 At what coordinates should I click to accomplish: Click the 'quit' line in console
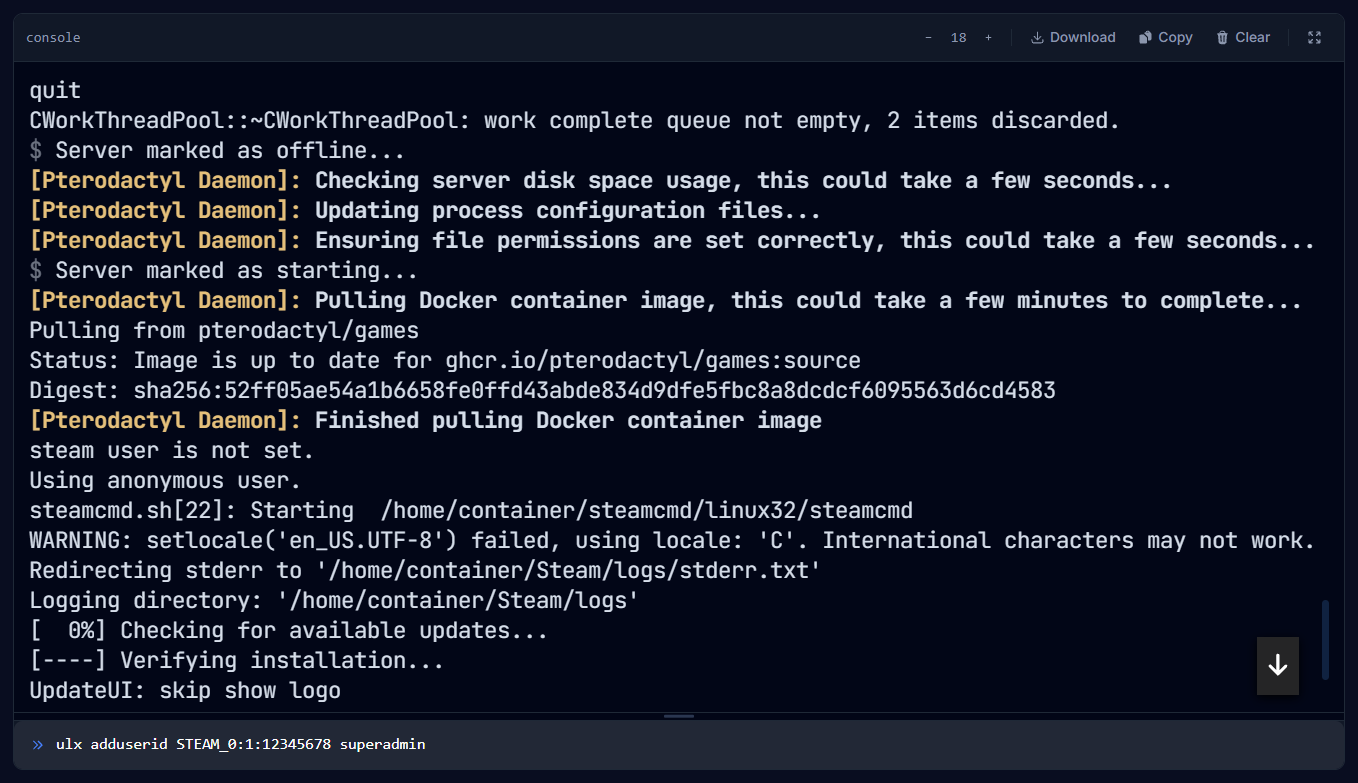tap(55, 90)
